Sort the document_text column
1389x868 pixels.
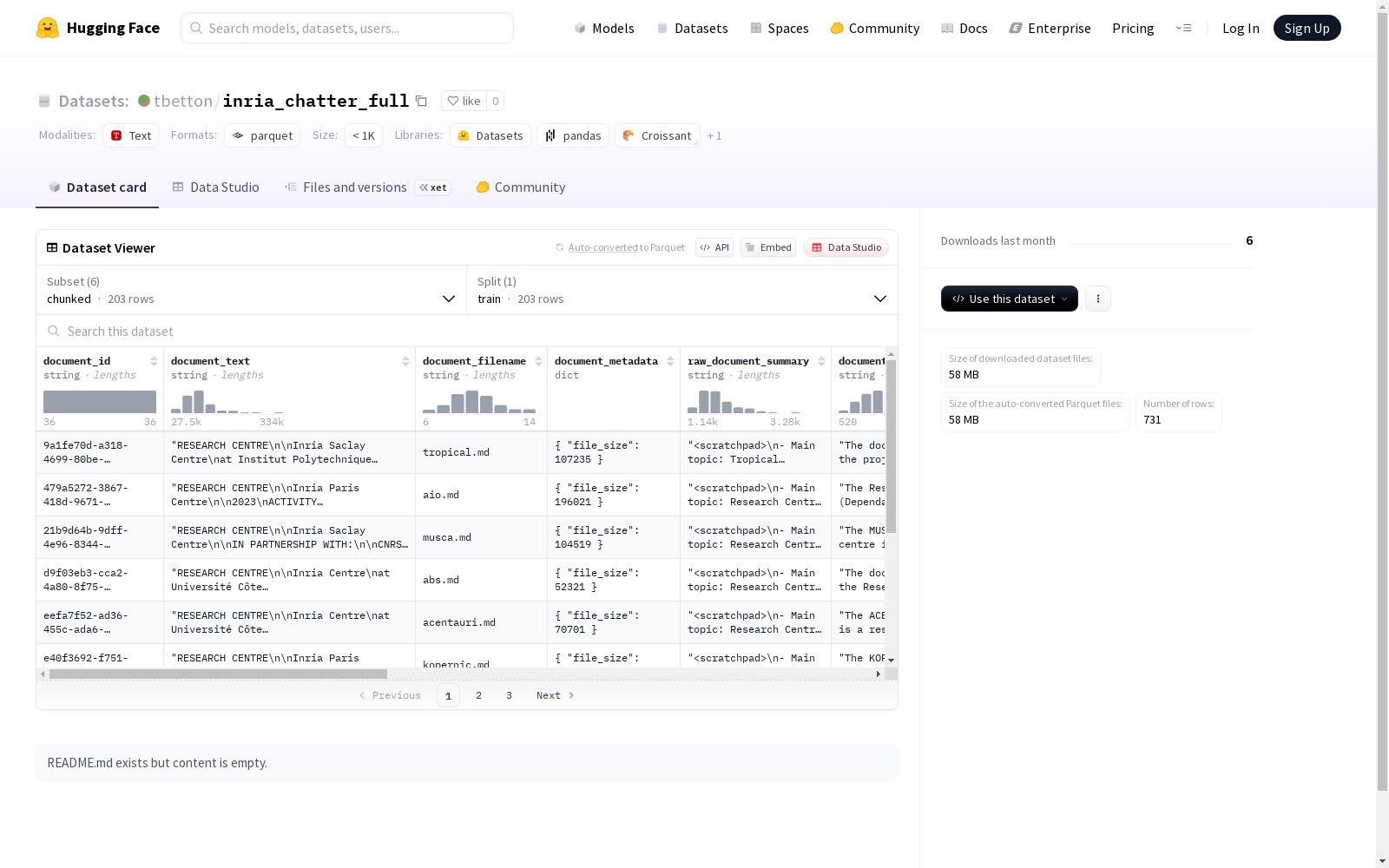coord(405,361)
